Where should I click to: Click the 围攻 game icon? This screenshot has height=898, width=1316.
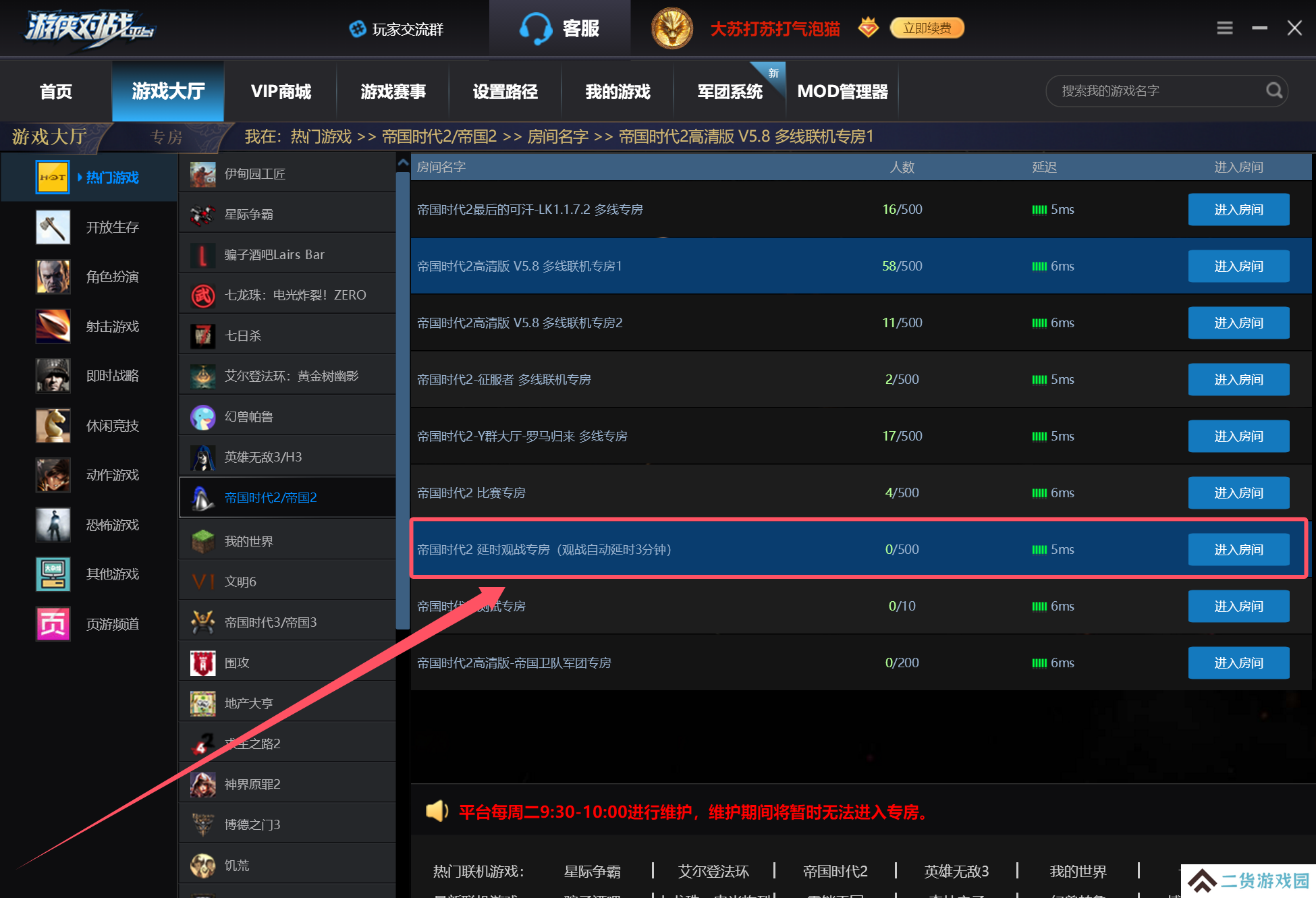(202, 663)
